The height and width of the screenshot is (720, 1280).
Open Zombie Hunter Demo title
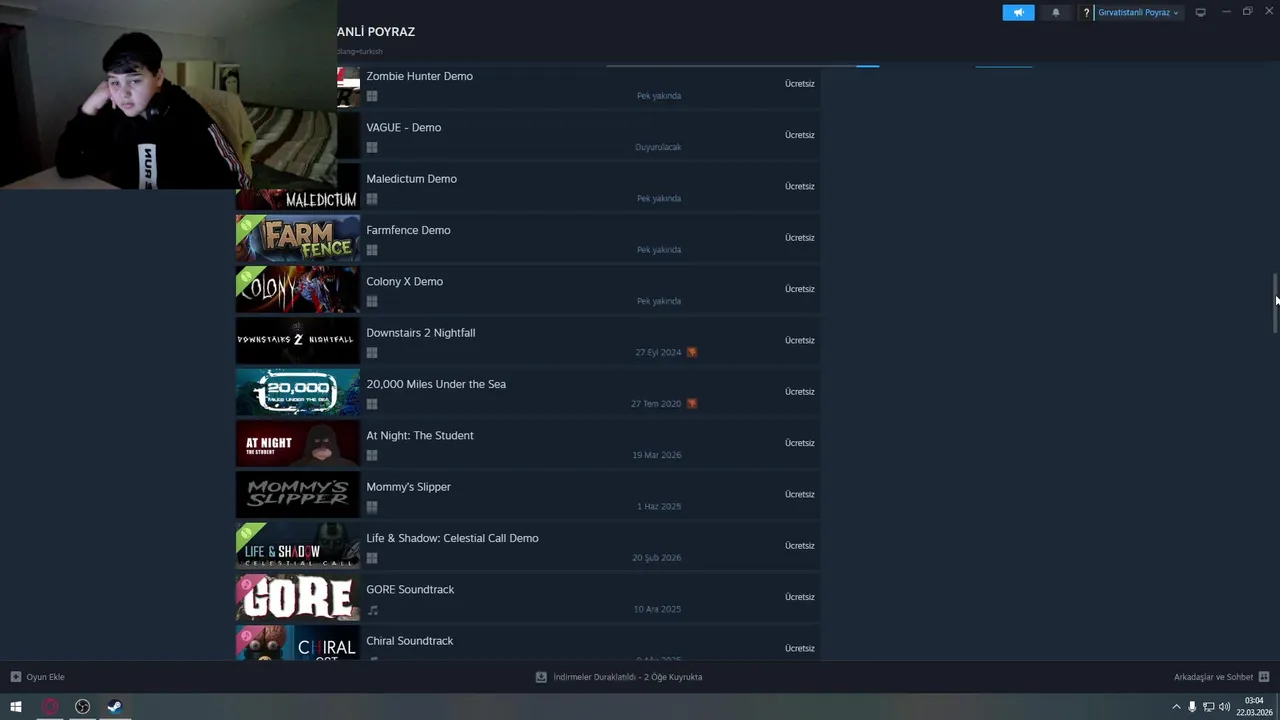(x=419, y=76)
